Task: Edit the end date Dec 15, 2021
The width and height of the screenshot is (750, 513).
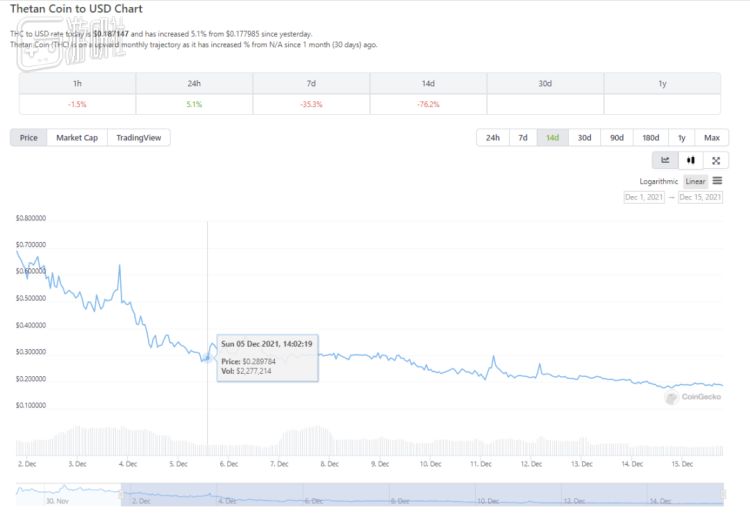Action: 700,197
